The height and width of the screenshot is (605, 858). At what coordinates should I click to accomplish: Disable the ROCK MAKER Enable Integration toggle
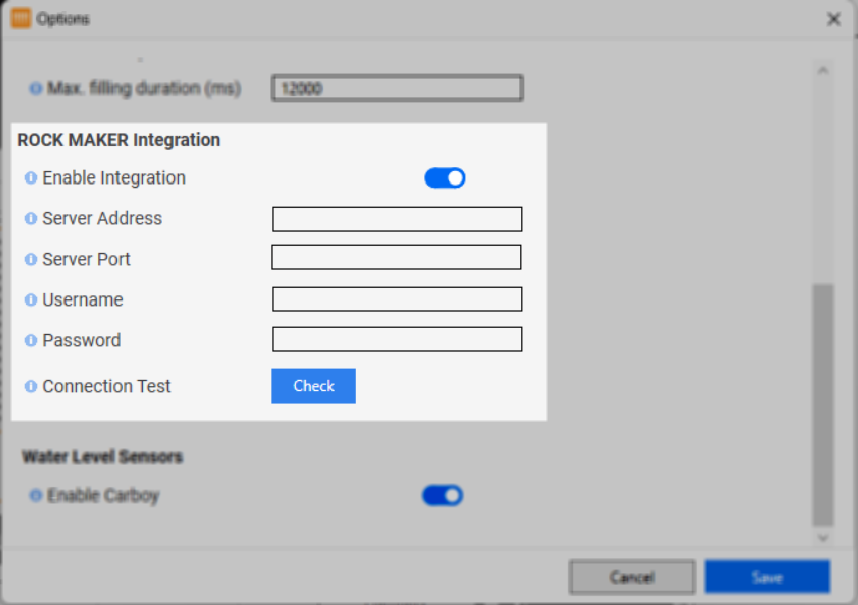445,179
